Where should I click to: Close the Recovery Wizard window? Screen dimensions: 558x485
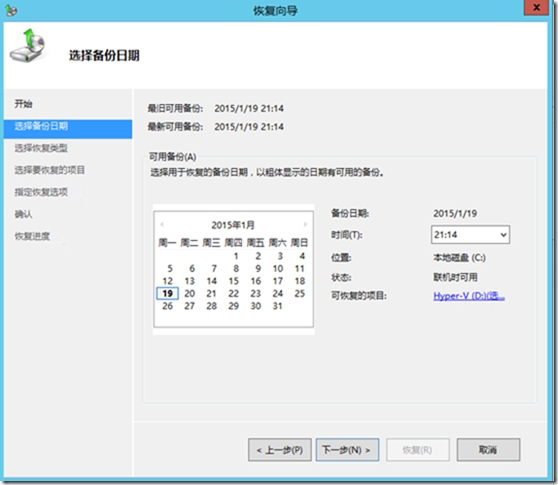tap(536, 7)
